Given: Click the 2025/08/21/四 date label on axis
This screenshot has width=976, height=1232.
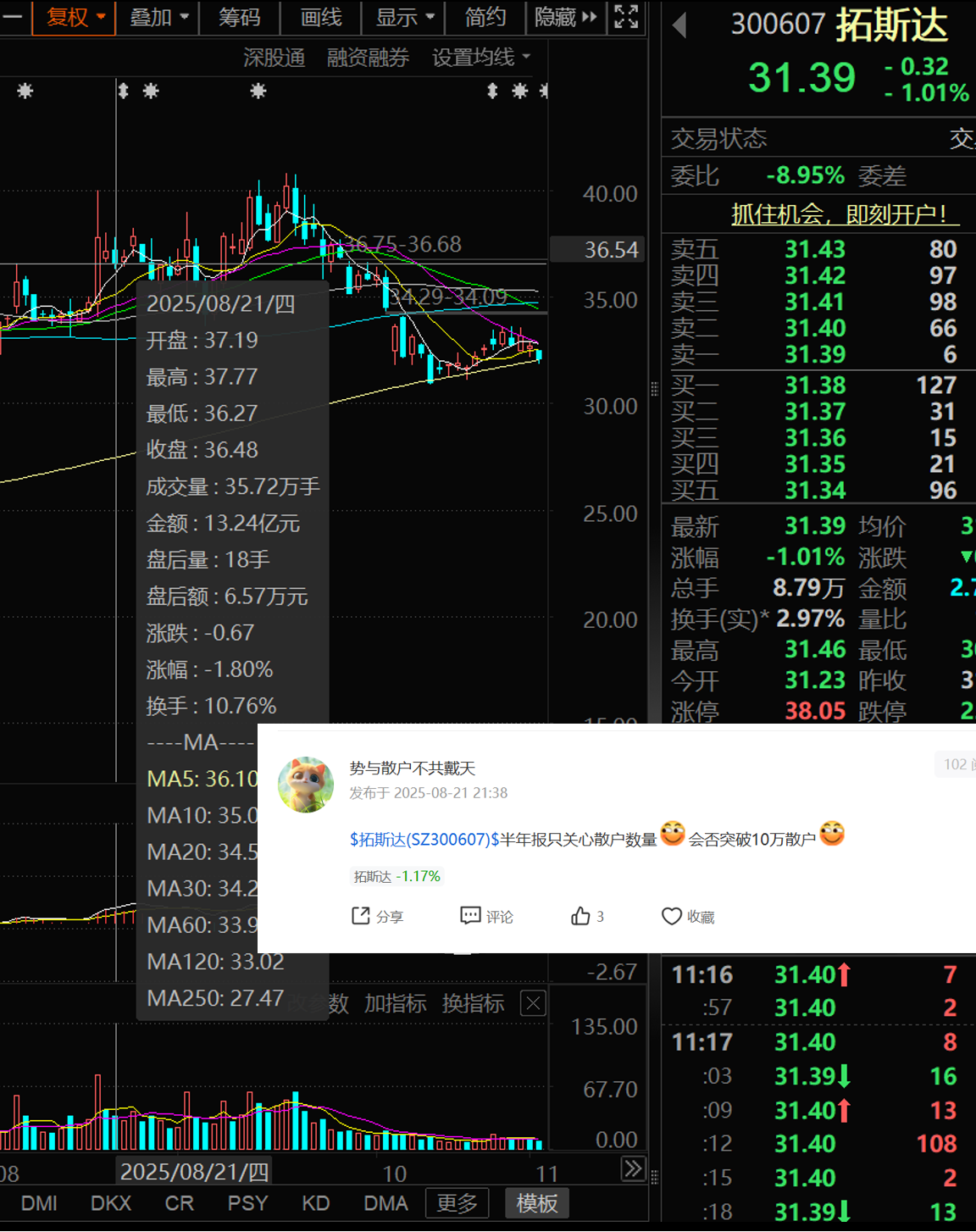Looking at the screenshot, I should (x=194, y=1171).
